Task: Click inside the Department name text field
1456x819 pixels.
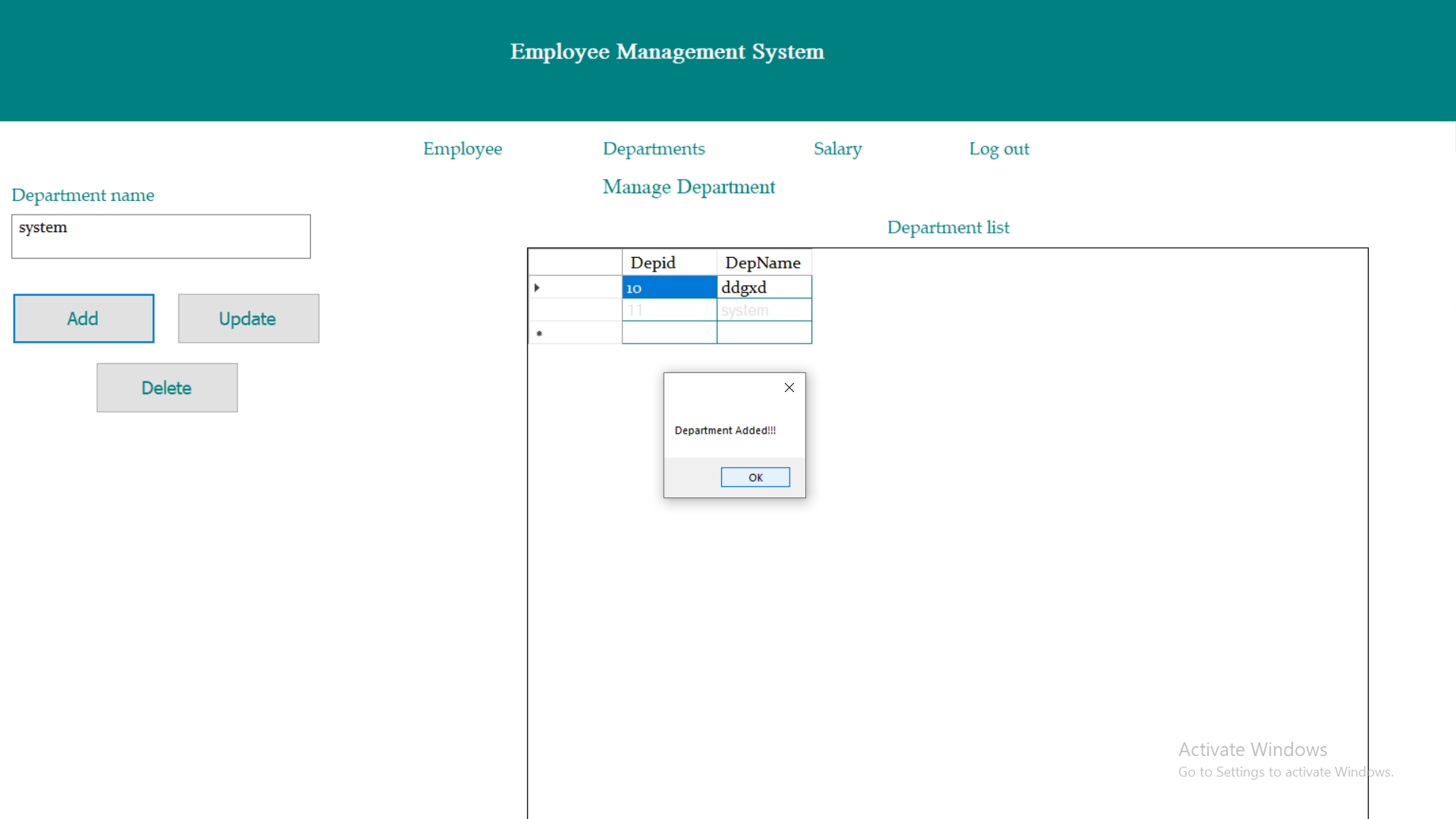Action: [160, 236]
